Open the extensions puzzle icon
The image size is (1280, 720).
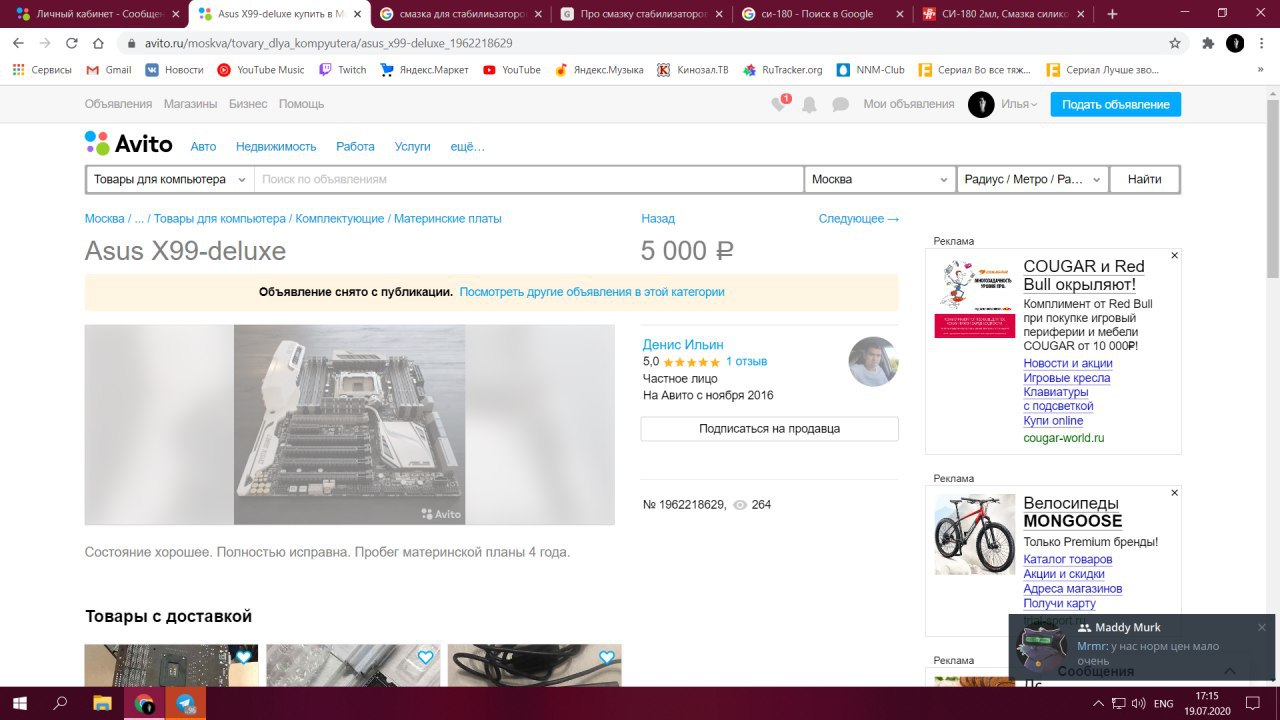(1208, 43)
